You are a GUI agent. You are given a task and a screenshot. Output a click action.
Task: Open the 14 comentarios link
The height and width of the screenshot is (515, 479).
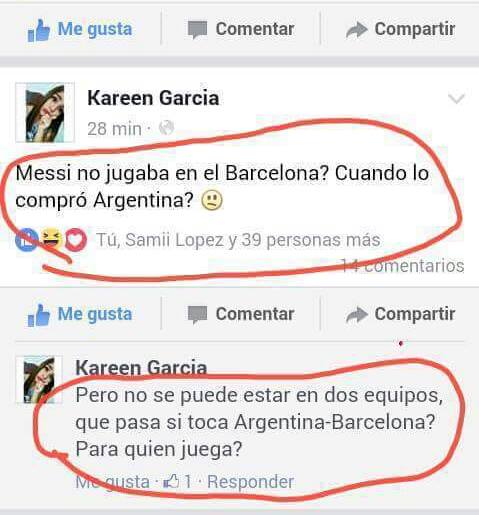pyautogui.click(x=403, y=266)
